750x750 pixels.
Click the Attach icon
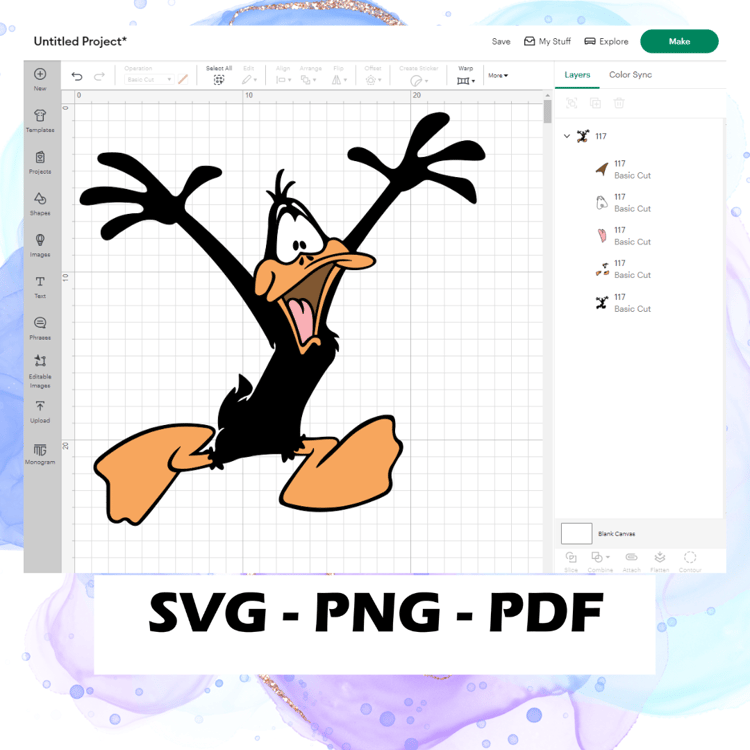631,557
